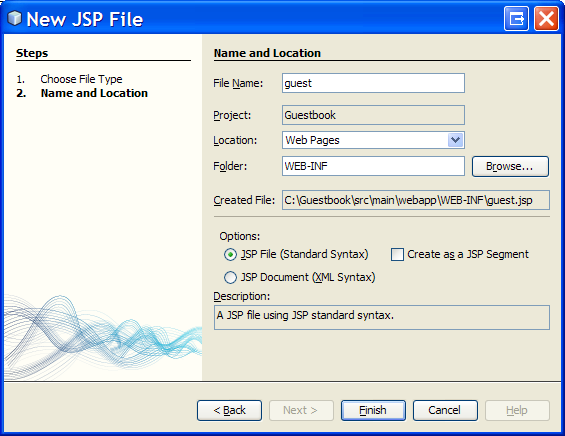This screenshot has width=565, height=436.
Task: Click the Browse... button
Action: (510, 166)
